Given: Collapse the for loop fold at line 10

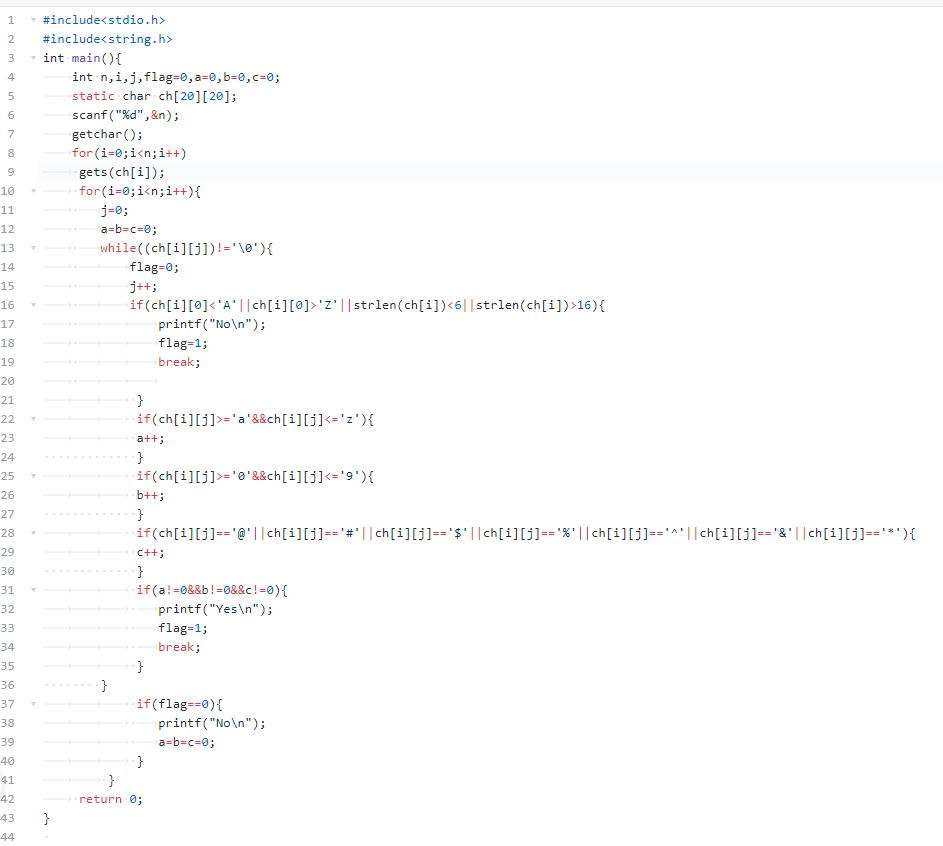Looking at the screenshot, I should click(34, 191).
